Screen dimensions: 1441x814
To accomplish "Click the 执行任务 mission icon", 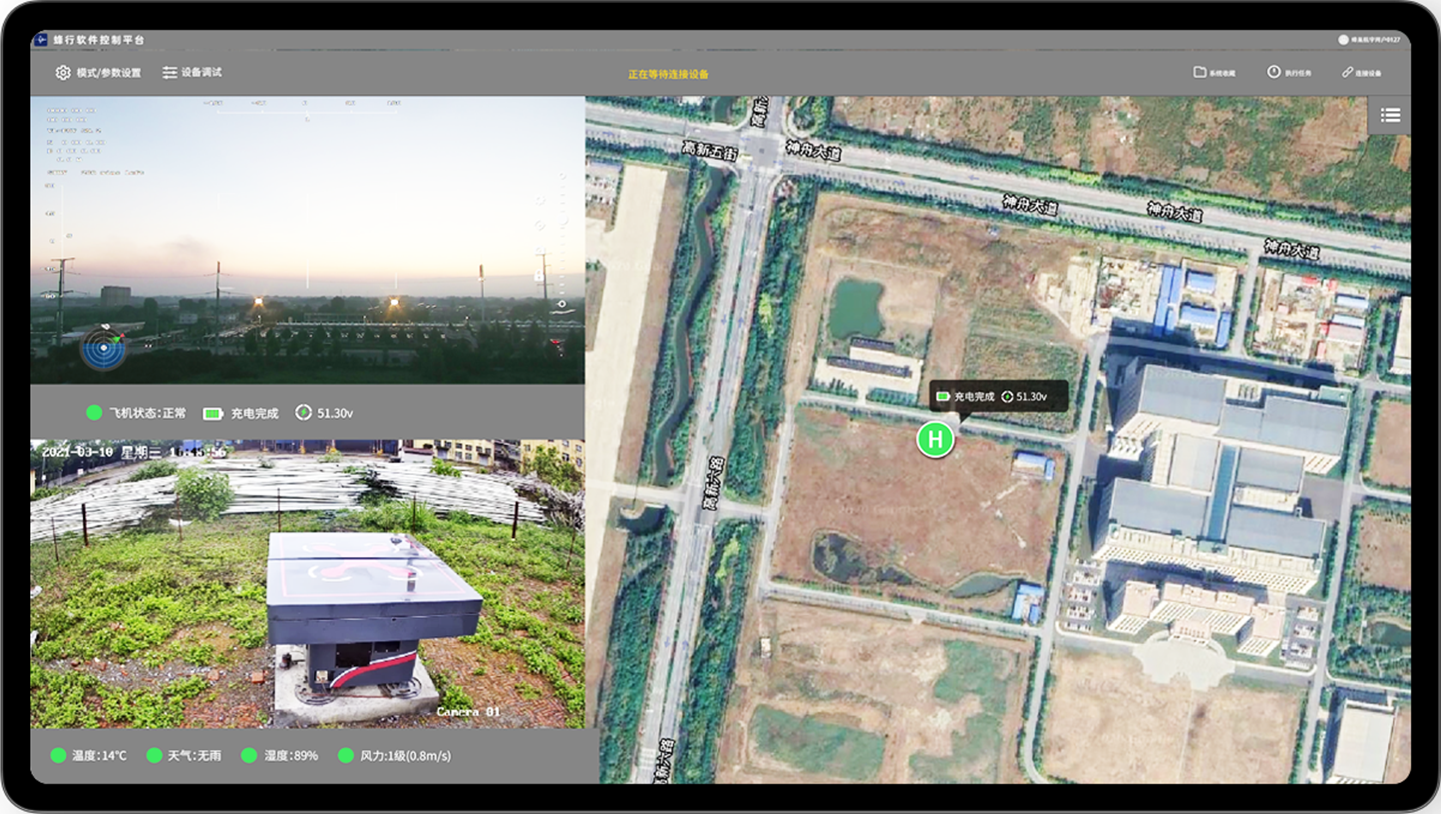I will coord(1273,72).
